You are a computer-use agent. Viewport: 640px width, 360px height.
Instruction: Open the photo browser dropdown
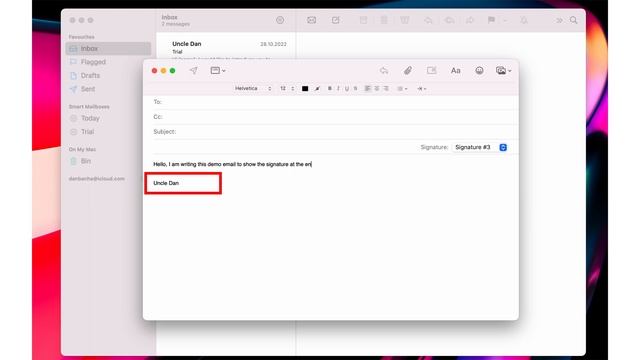503,71
